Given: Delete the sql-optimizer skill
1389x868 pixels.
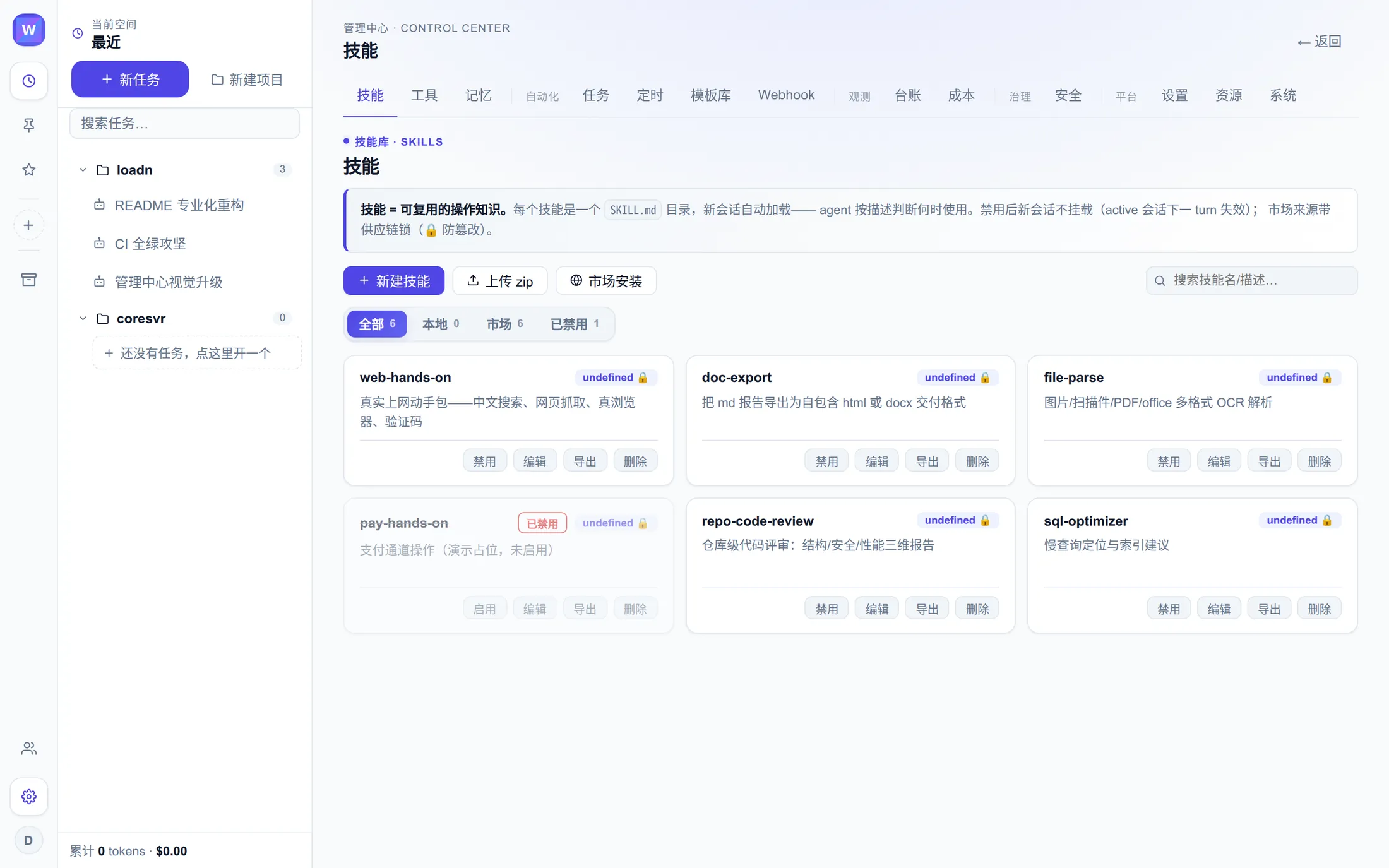Looking at the screenshot, I should pyautogui.click(x=1319, y=609).
